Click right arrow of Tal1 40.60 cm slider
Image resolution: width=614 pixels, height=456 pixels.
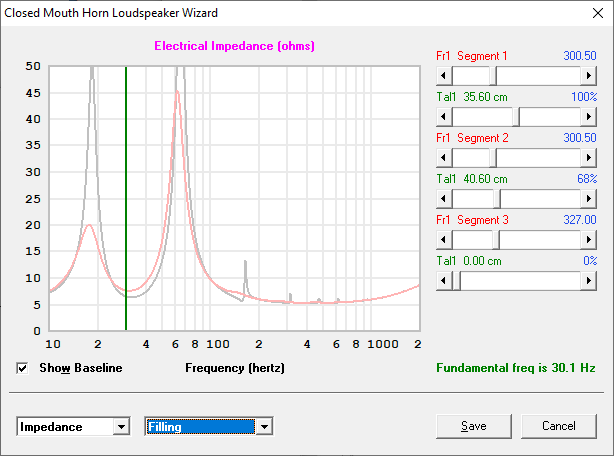[589, 199]
